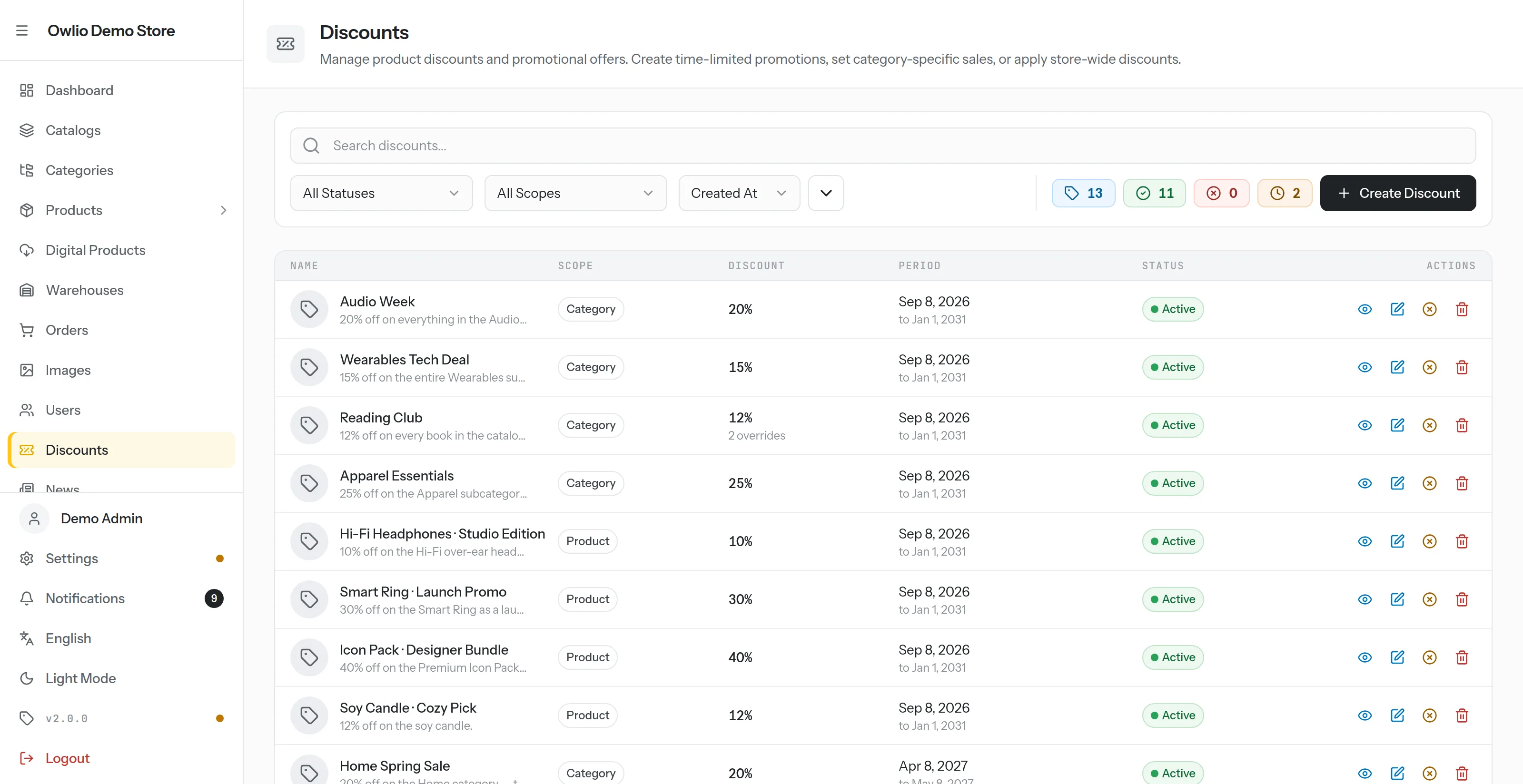This screenshot has width=1523, height=784.
Task: Click Create Discount button
Action: tap(1398, 193)
